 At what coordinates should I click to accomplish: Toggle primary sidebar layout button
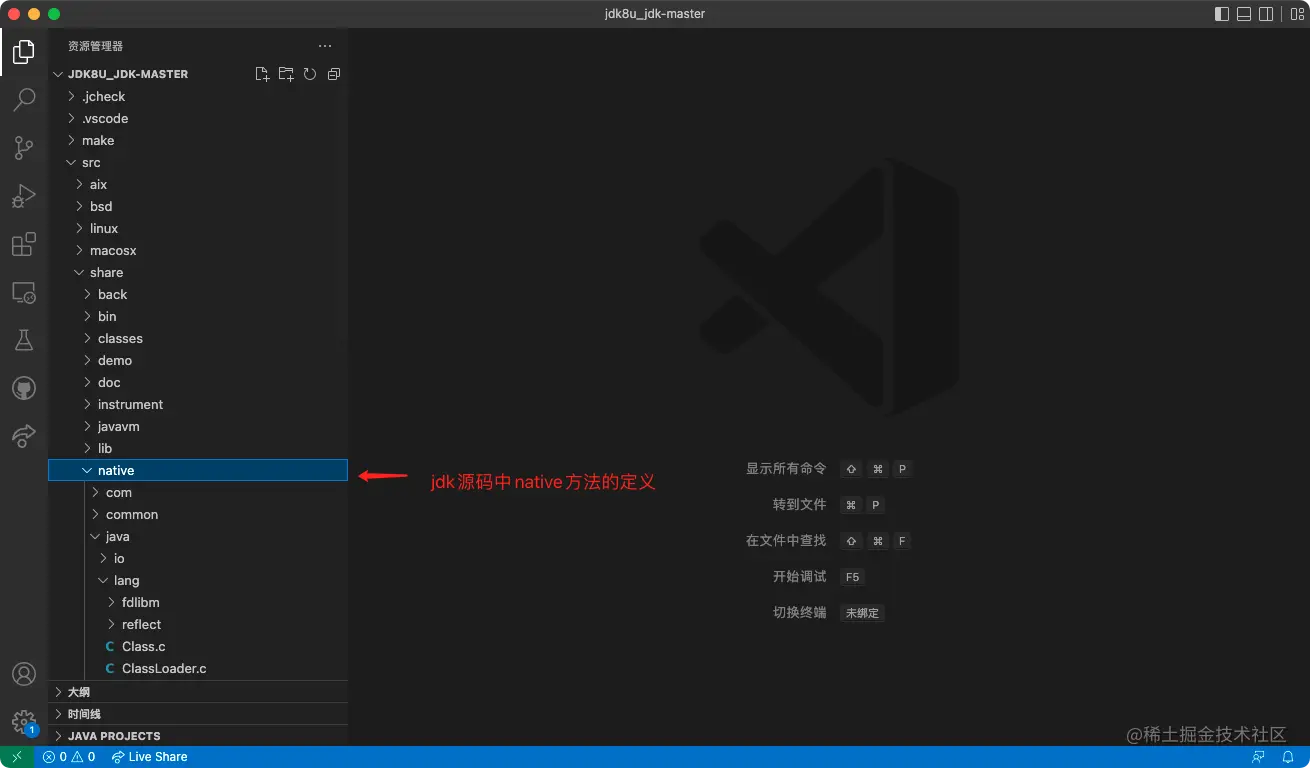1222,14
